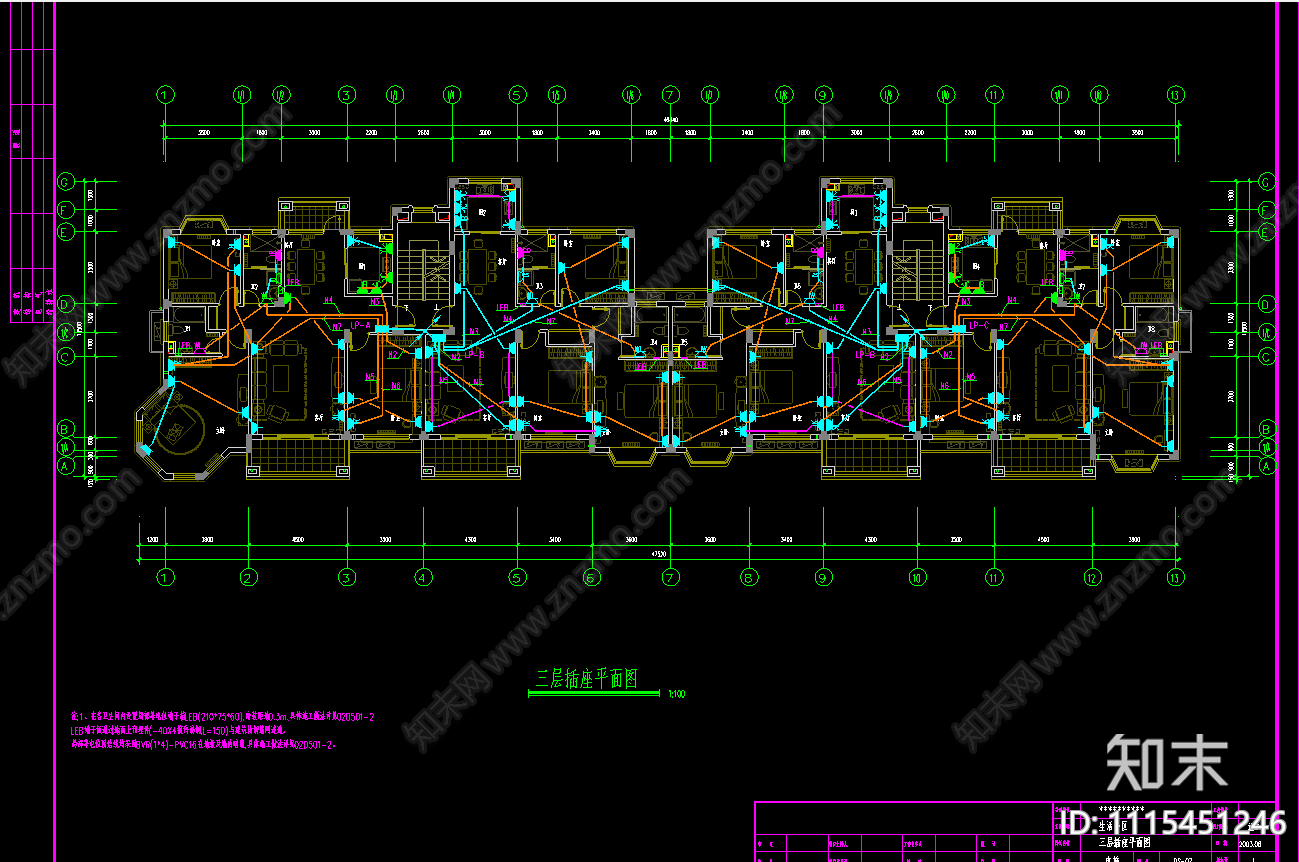The image size is (1299, 862).
Task: Pick left-side axis bubble A
Action: 67,466
